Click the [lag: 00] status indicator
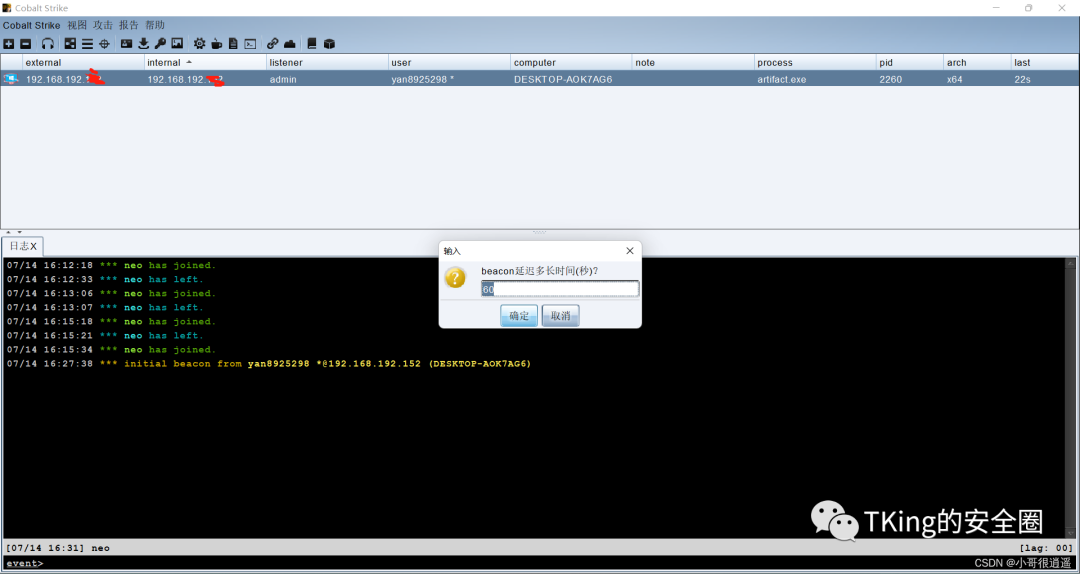1080x574 pixels. 1046,548
